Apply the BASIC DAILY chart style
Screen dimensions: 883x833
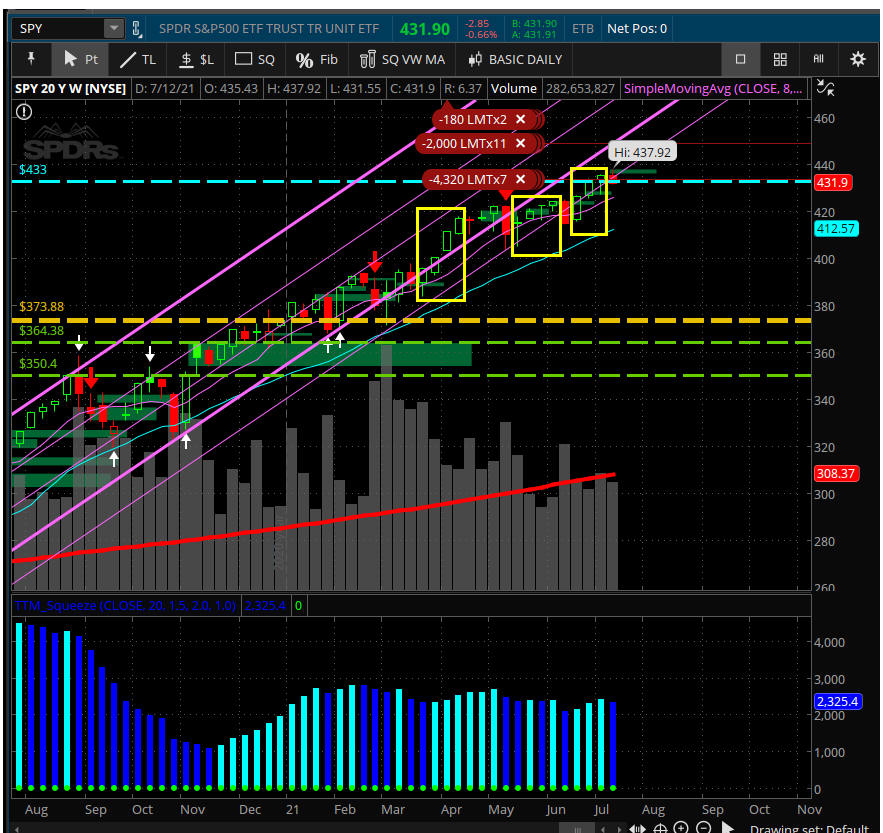(x=514, y=59)
